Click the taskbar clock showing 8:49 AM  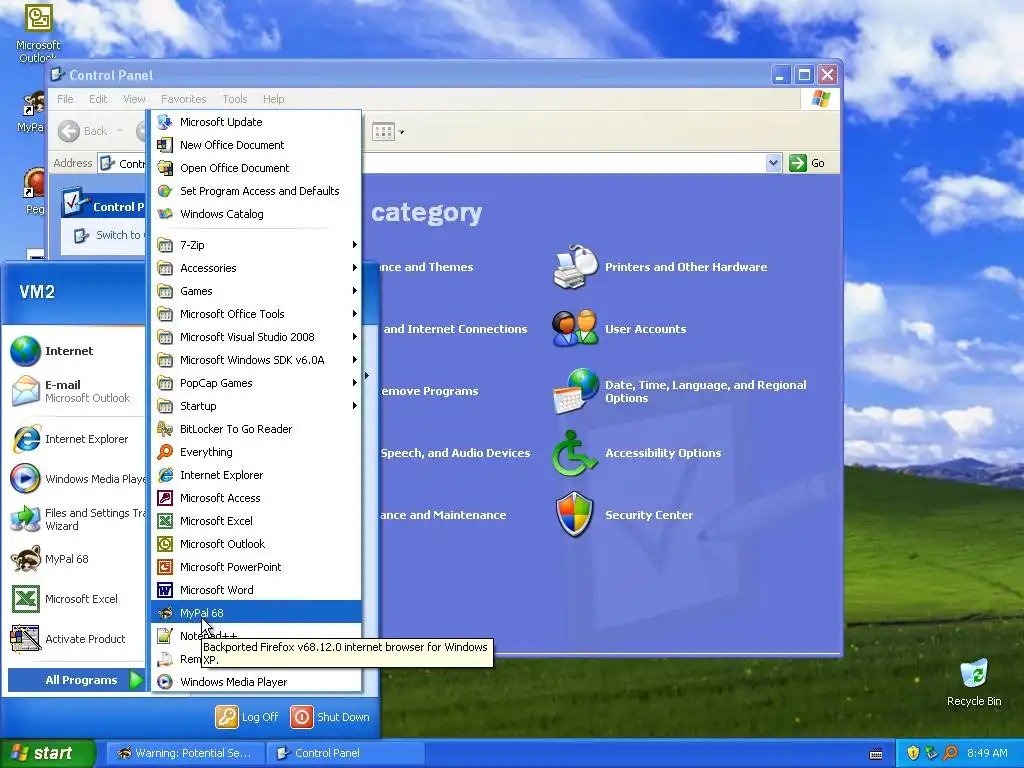click(987, 753)
